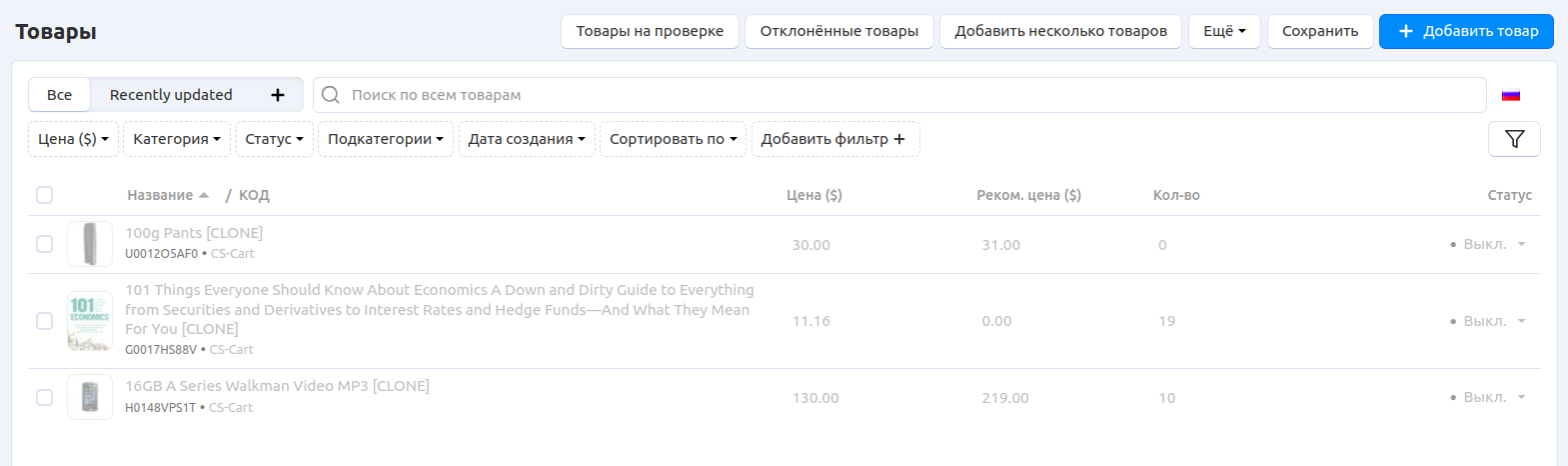Image resolution: width=1568 pixels, height=466 pixels.
Task: Open the Подкатегории filter dropdown
Action: coord(386,139)
